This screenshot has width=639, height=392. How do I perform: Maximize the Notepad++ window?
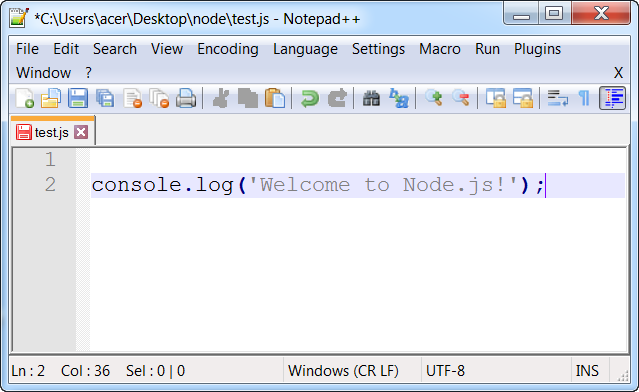554,13
